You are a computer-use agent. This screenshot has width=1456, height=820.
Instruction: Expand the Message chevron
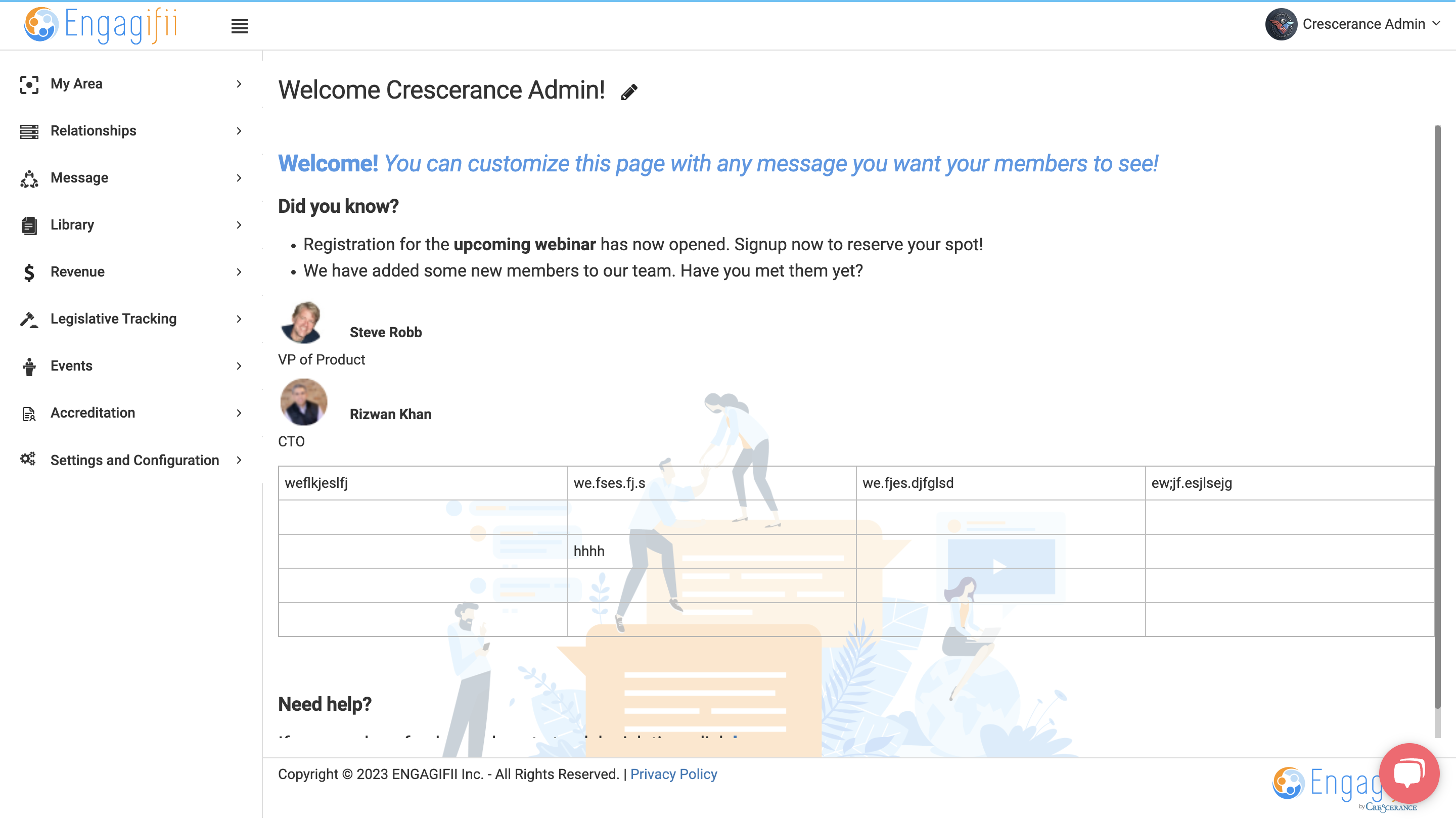[239, 178]
